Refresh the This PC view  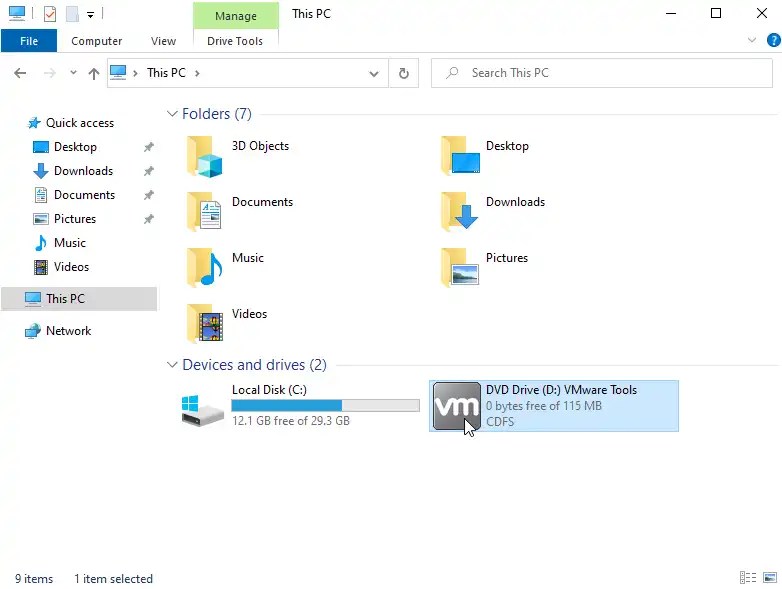click(403, 73)
